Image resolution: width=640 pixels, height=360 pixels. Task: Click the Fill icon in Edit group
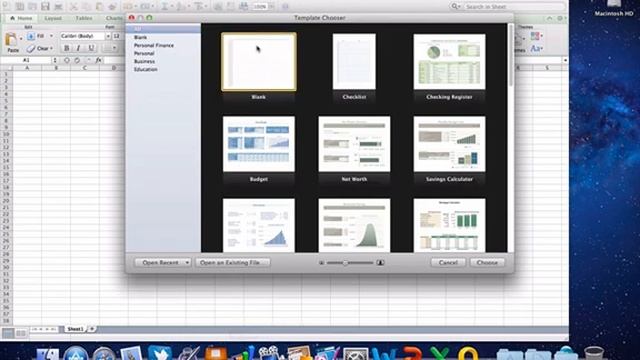tap(31, 36)
